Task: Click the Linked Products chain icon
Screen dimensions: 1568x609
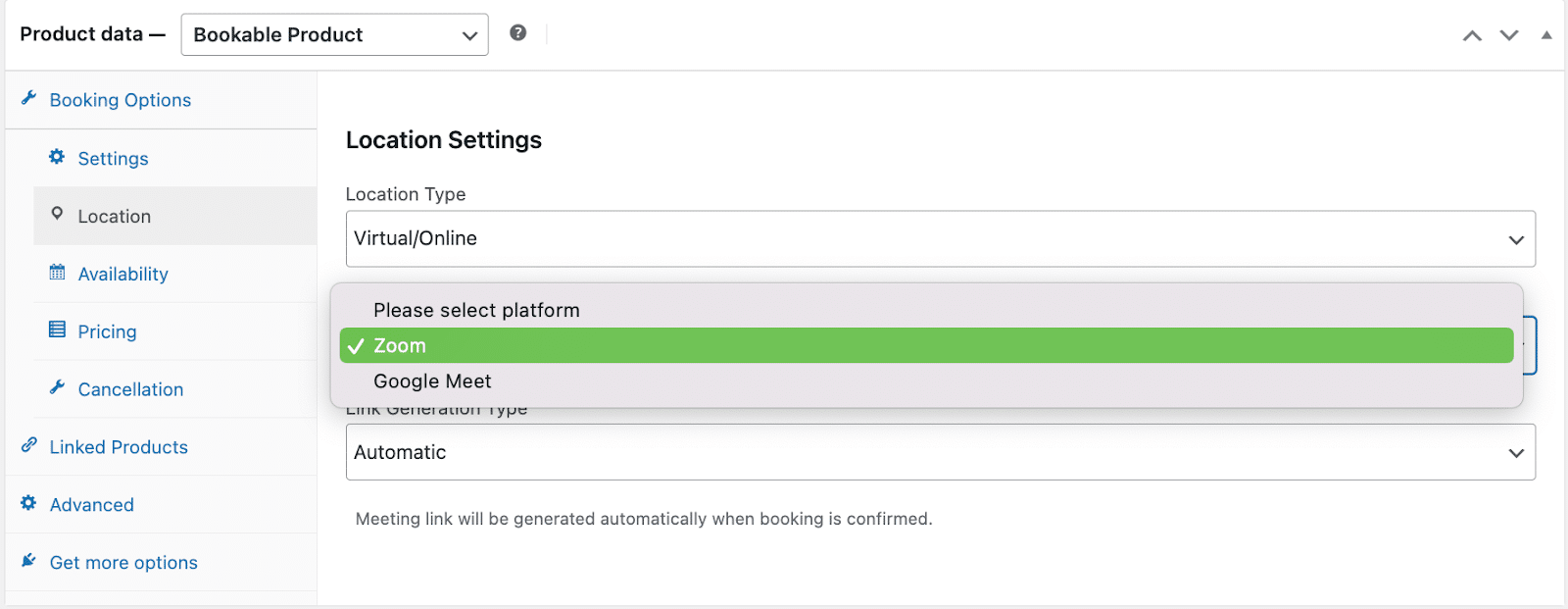Action: (x=29, y=445)
